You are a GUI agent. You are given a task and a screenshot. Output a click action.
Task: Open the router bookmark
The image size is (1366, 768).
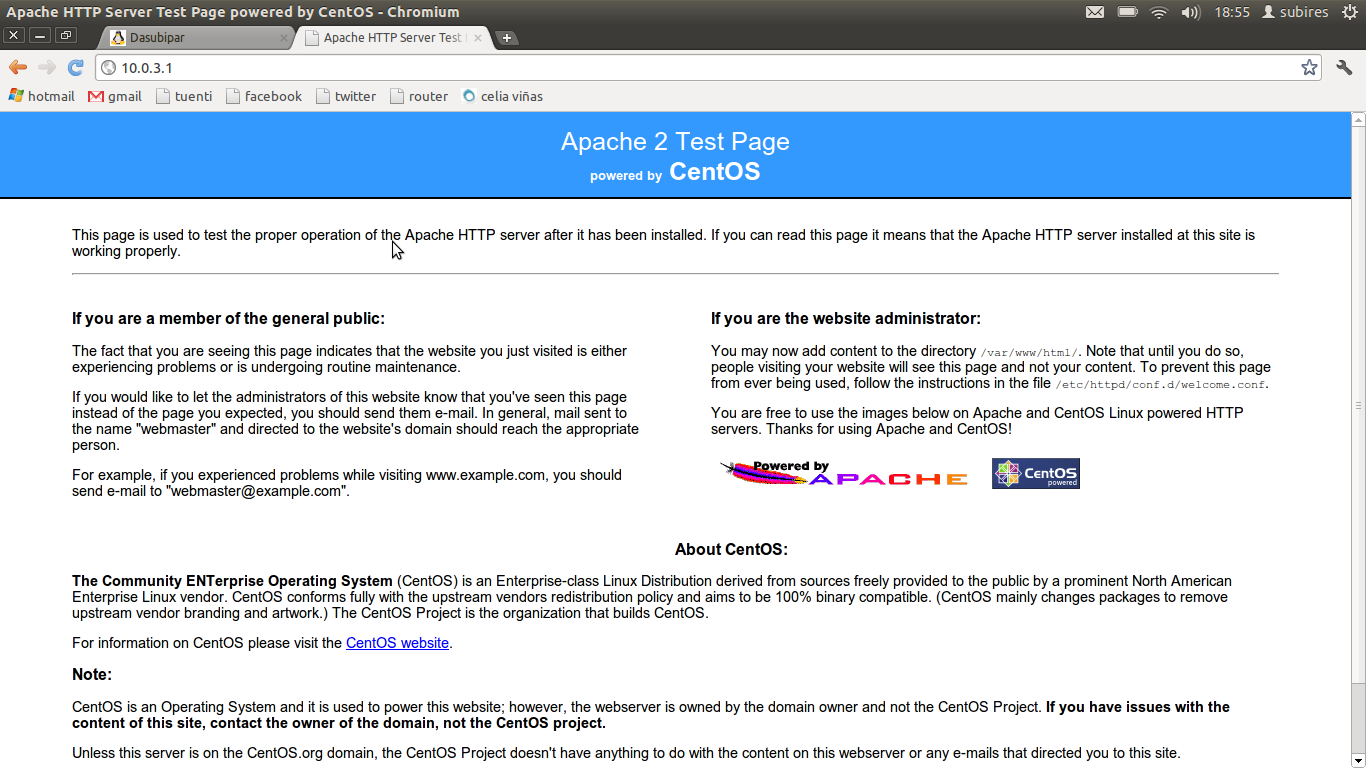(419, 96)
